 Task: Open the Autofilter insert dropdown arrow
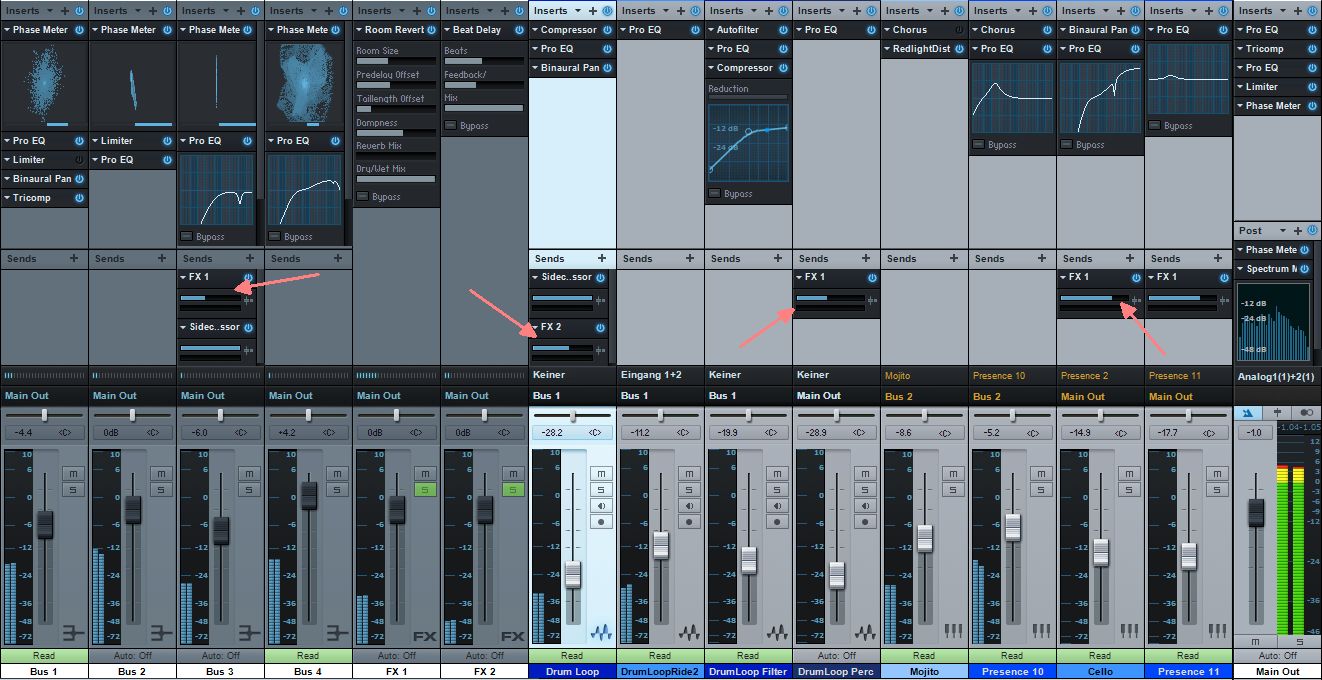tap(711, 30)
